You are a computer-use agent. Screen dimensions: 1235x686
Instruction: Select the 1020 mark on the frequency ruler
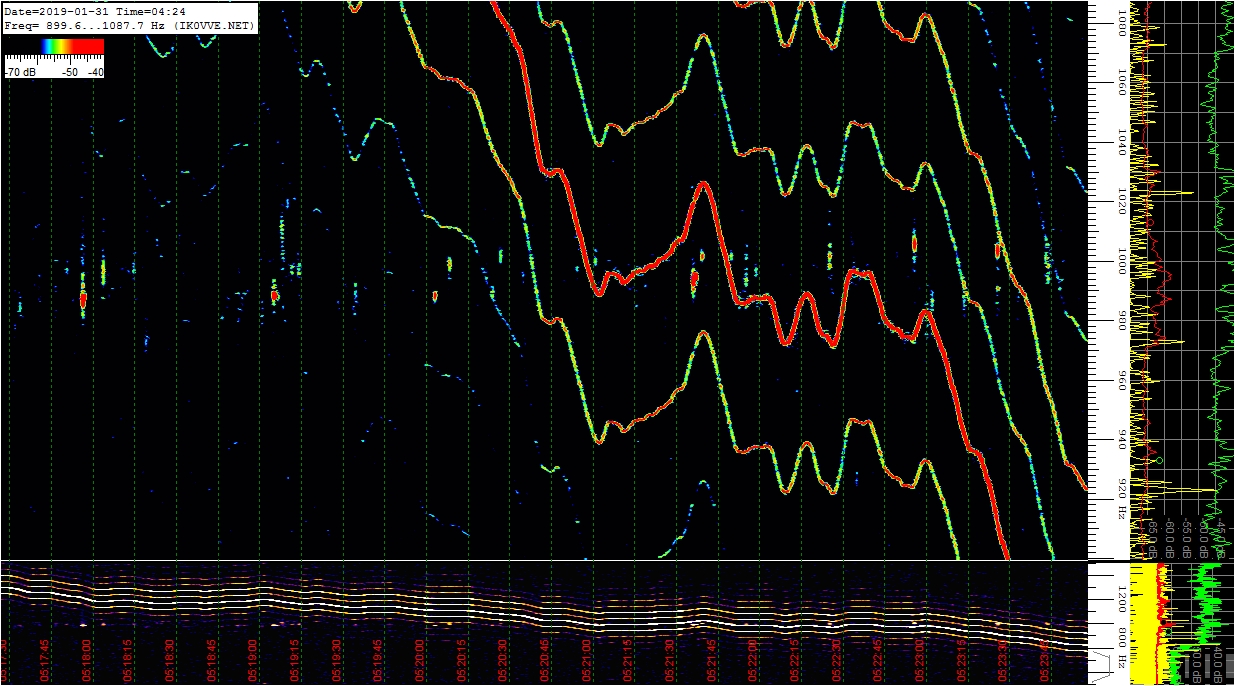click(1123, 203)
